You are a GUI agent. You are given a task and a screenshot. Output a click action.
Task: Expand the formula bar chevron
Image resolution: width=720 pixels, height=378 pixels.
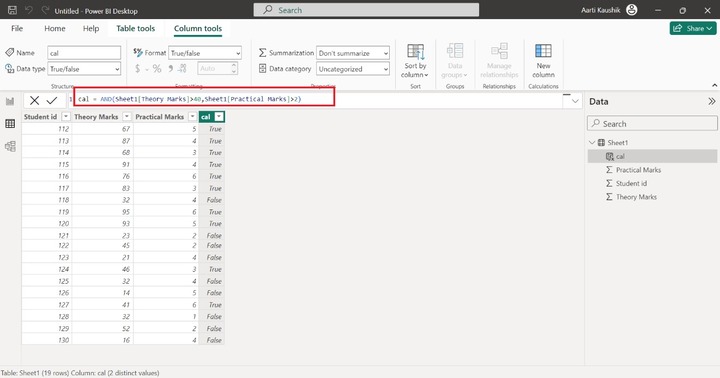(x=575, y=101)
